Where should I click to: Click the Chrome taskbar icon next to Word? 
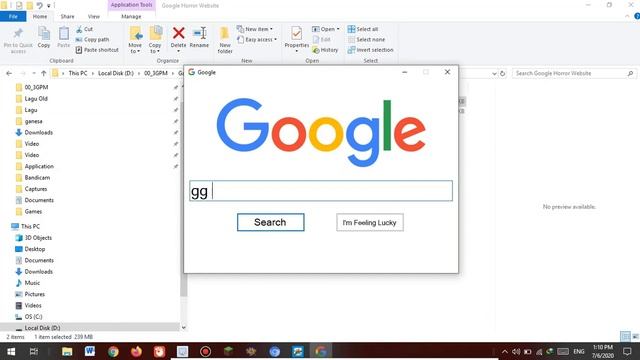click(113, 351)
